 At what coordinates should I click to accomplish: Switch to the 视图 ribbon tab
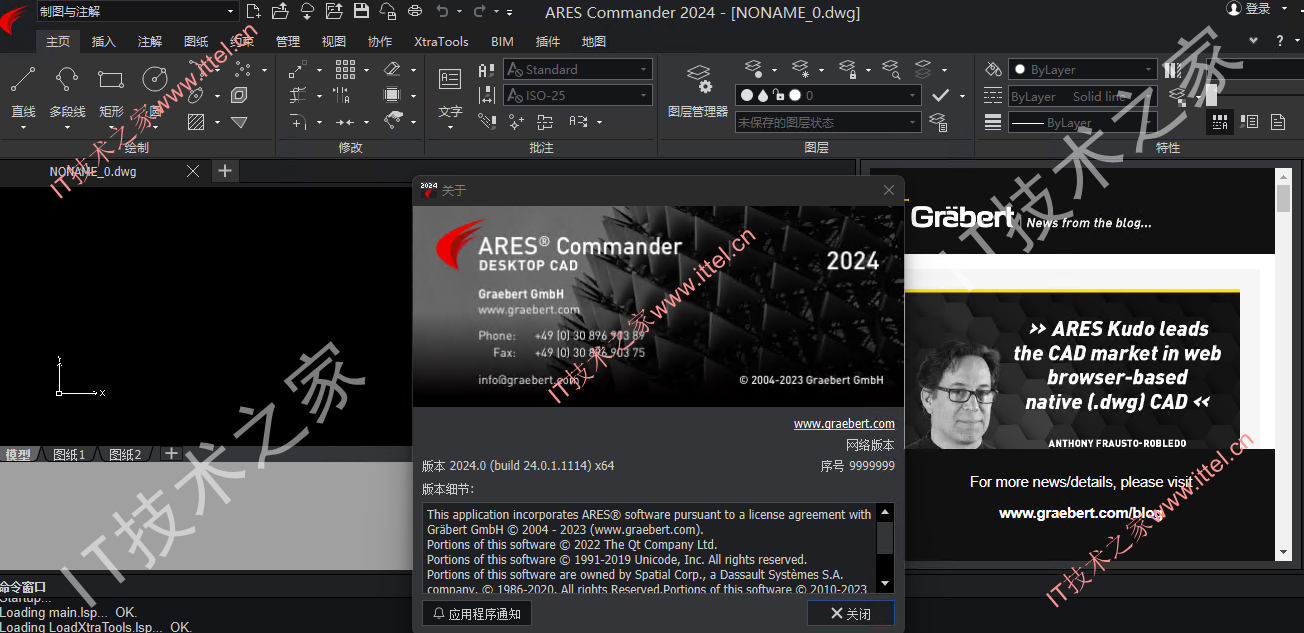(334, 41)
